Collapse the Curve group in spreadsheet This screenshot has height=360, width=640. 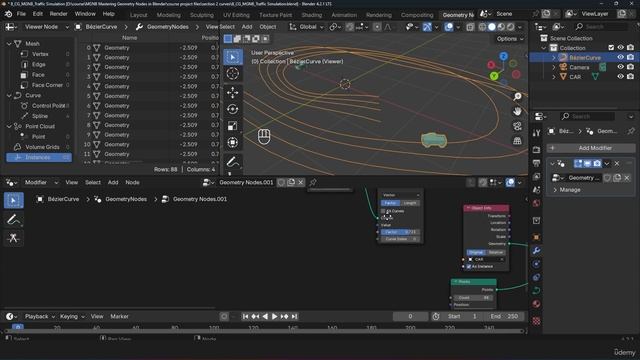coord(9,96)
